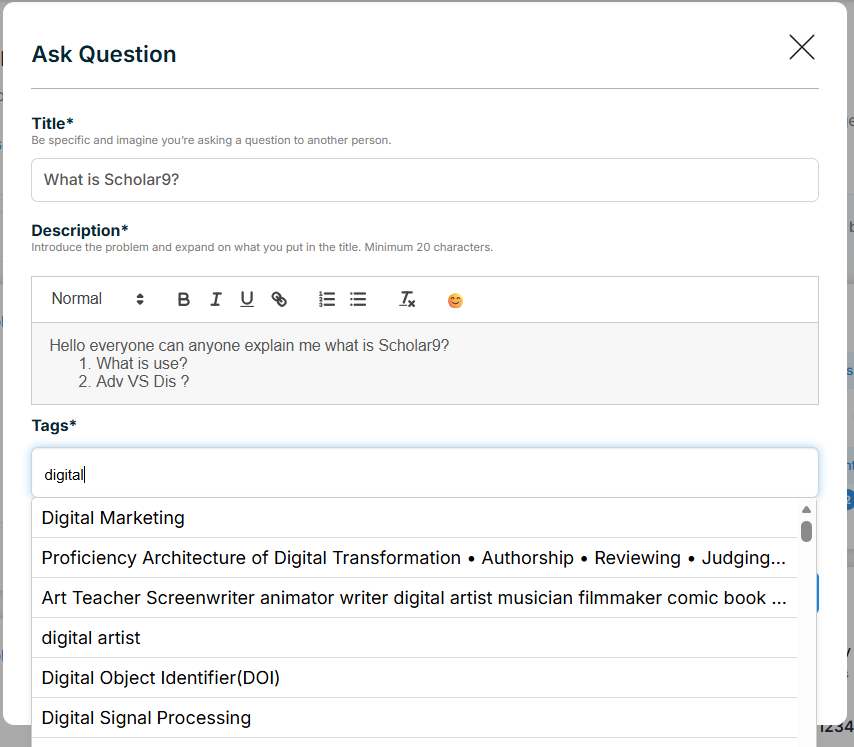Click into the description text area

(425, 364)
